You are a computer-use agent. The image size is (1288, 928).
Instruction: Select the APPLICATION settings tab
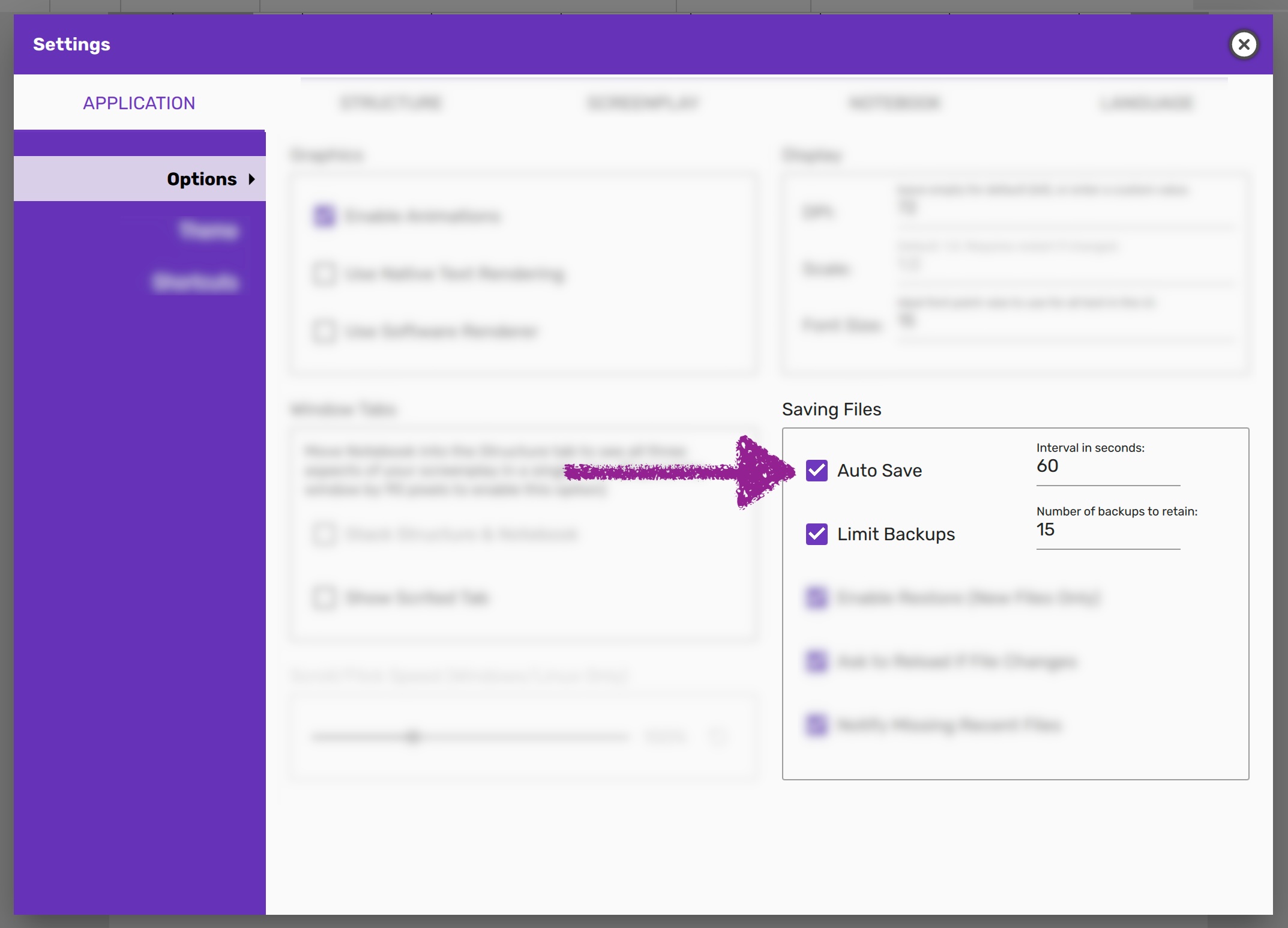[x=139, y=103]
